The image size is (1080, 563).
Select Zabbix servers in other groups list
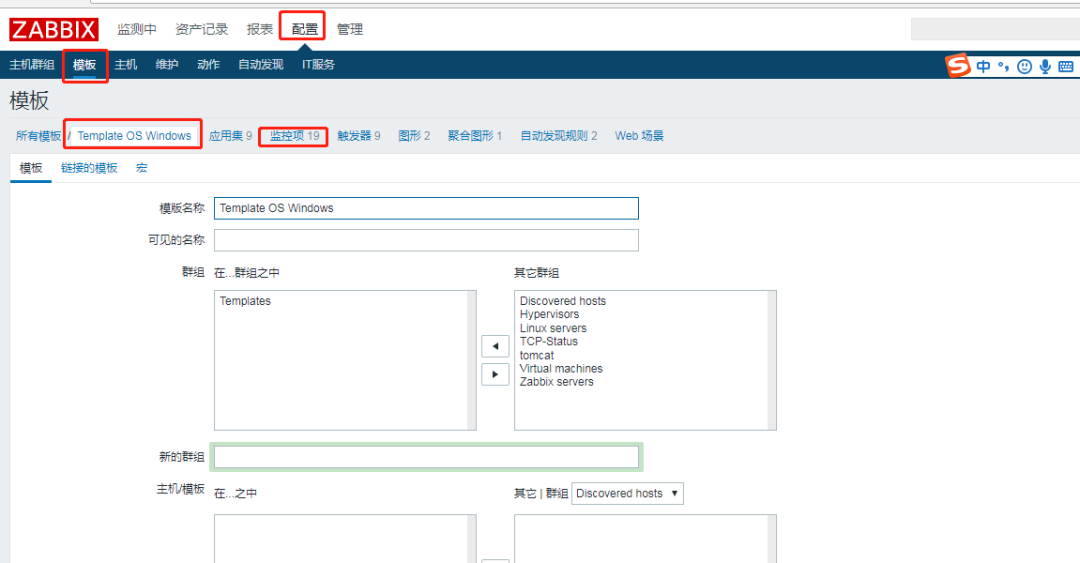557,382
